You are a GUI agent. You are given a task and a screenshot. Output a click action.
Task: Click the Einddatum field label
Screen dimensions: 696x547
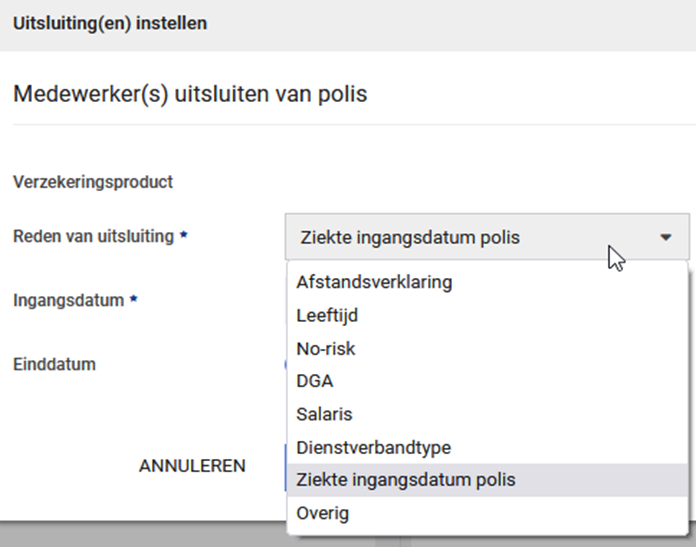pyautogui.click(x=54, y=364)
